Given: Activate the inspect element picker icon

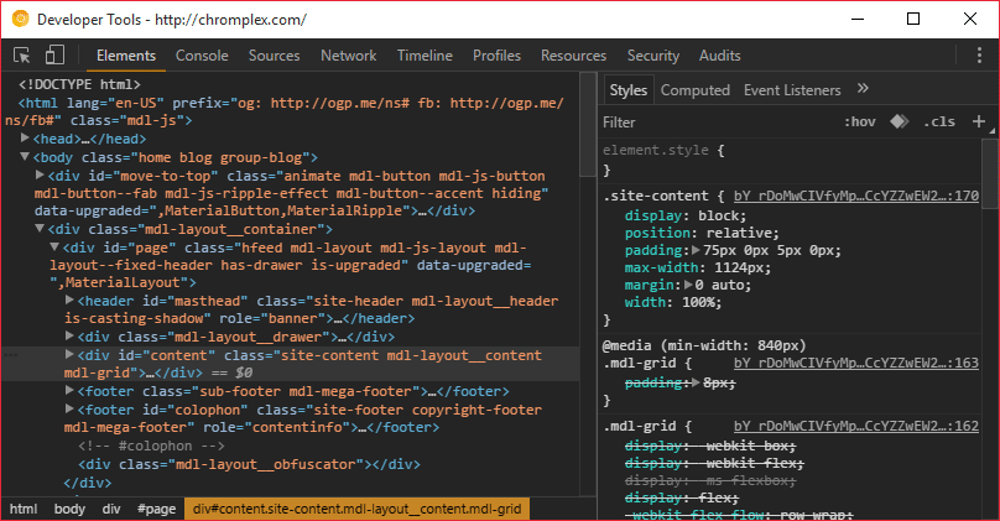Looking at the screenshot, I should pos(22,55).
